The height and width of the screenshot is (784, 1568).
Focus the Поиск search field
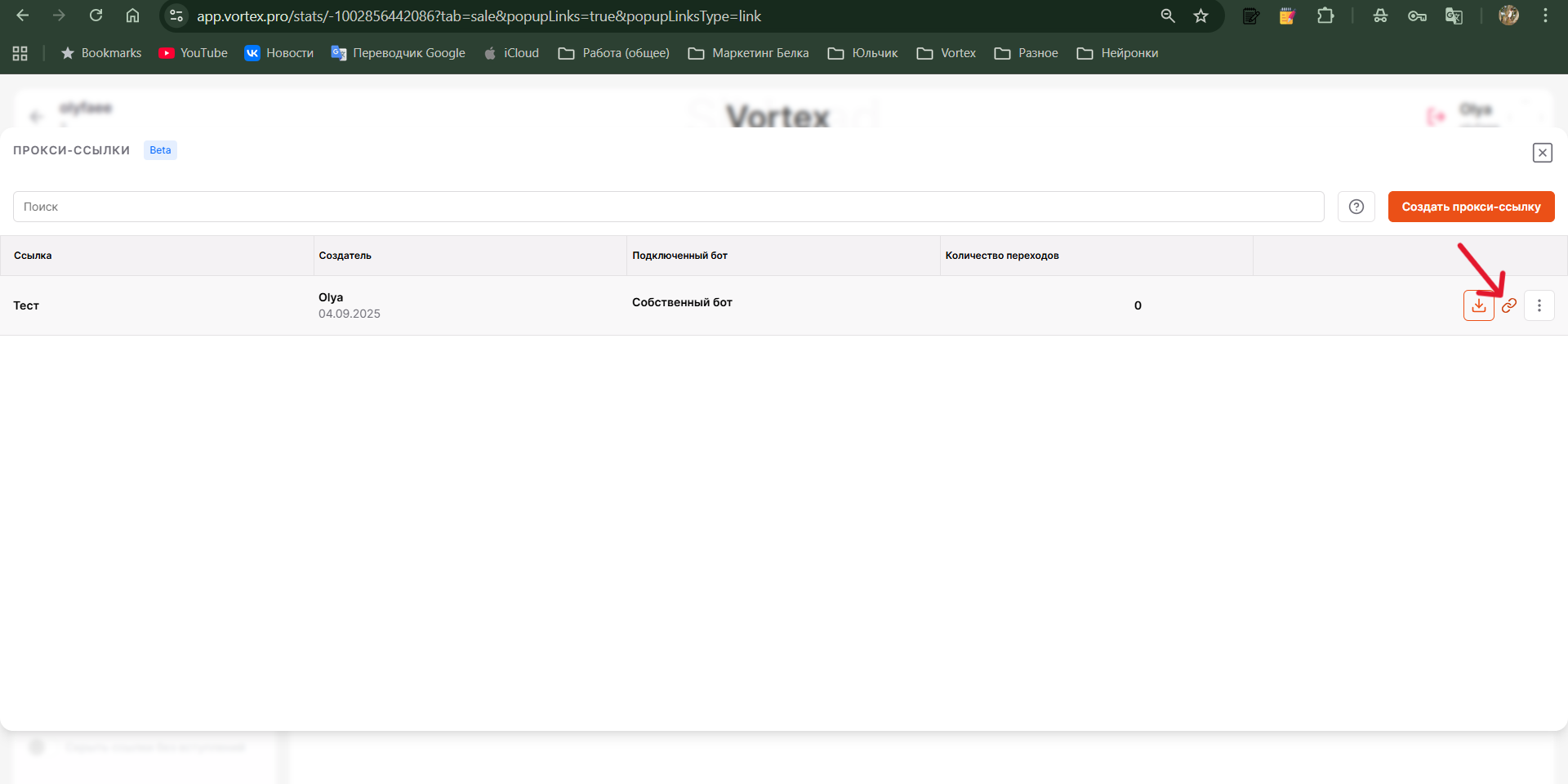[668, 207]
